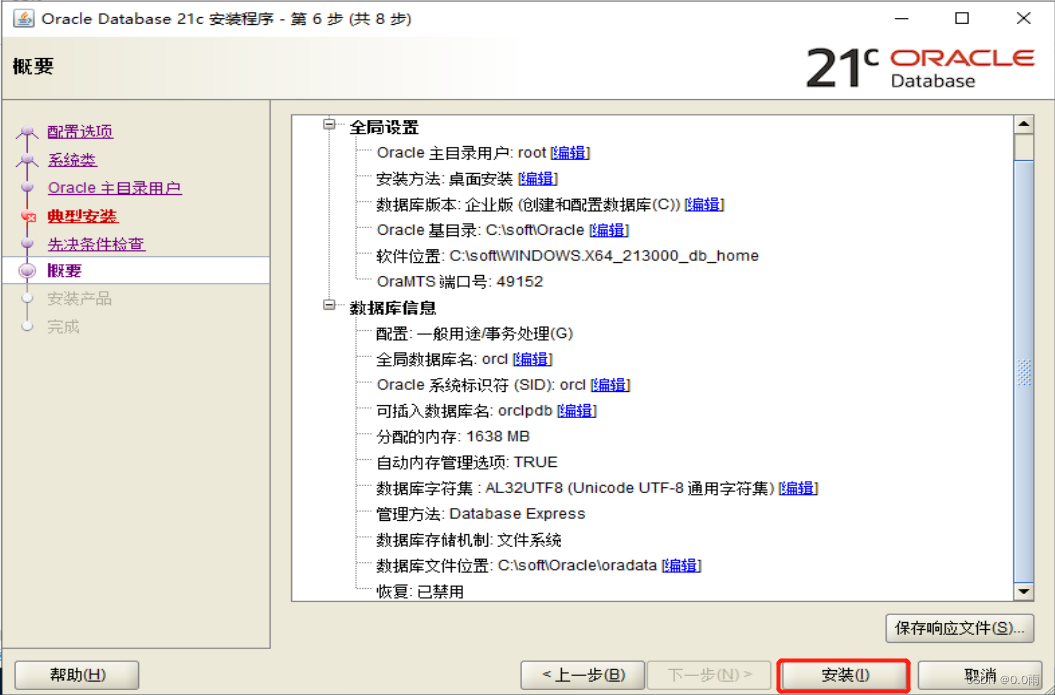
Task: Edit the Oracle 基目录 path
Action: (x=609, y=230)
